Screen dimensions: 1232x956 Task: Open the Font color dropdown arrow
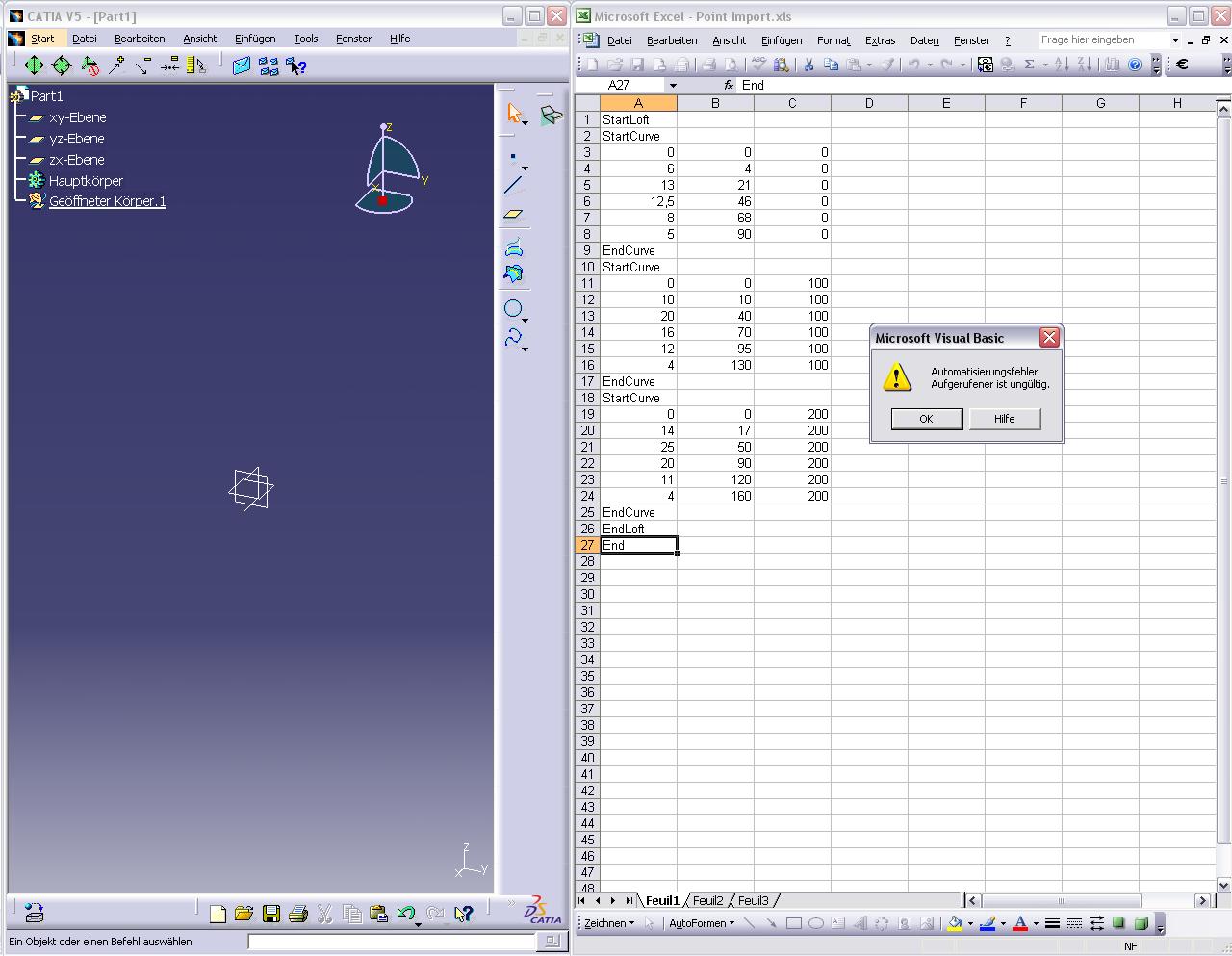pyautogui.click(x=1036, y=924)
